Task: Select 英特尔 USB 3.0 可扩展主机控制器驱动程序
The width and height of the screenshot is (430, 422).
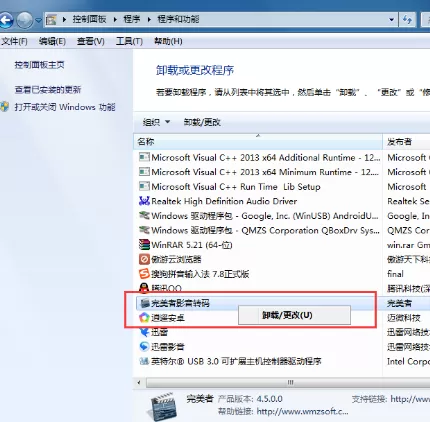Action: pos(236,361)
